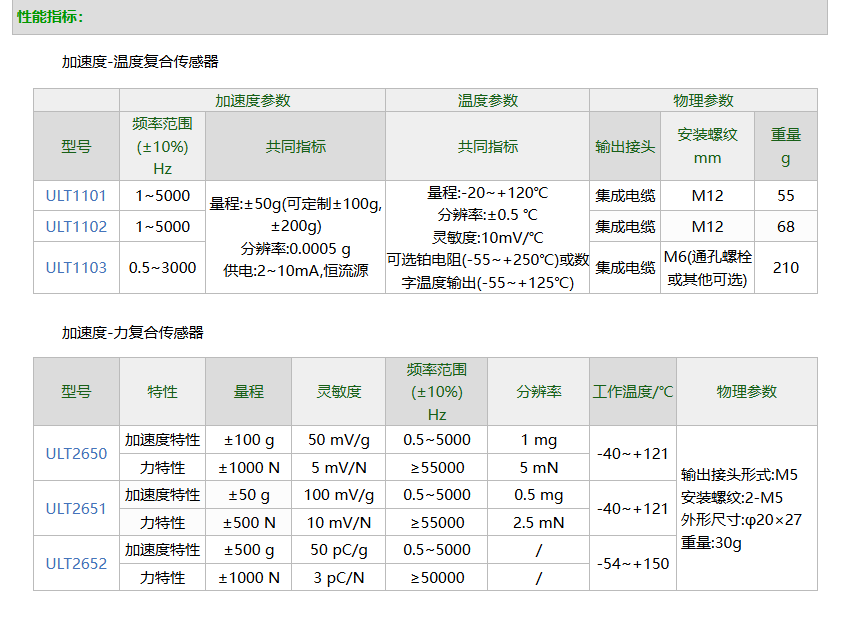The image size is (853, 635).
Task: Click the 特性 column header
Action: coord(162,392)
